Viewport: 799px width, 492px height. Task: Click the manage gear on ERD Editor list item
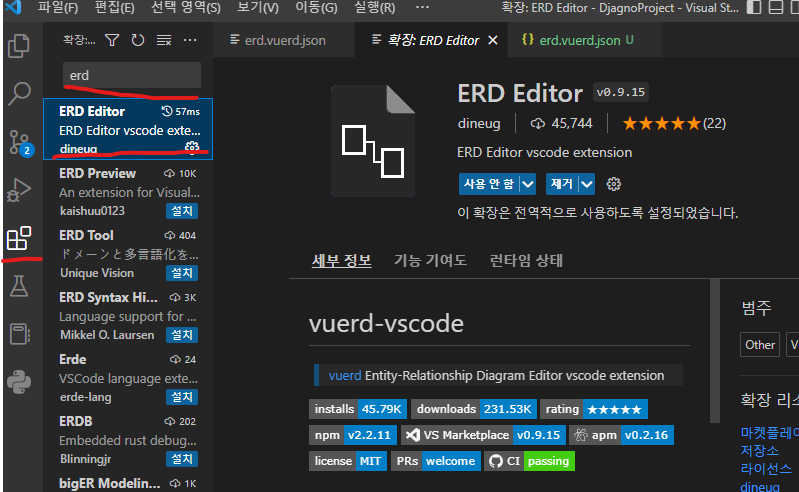click(x=192, y=147)
